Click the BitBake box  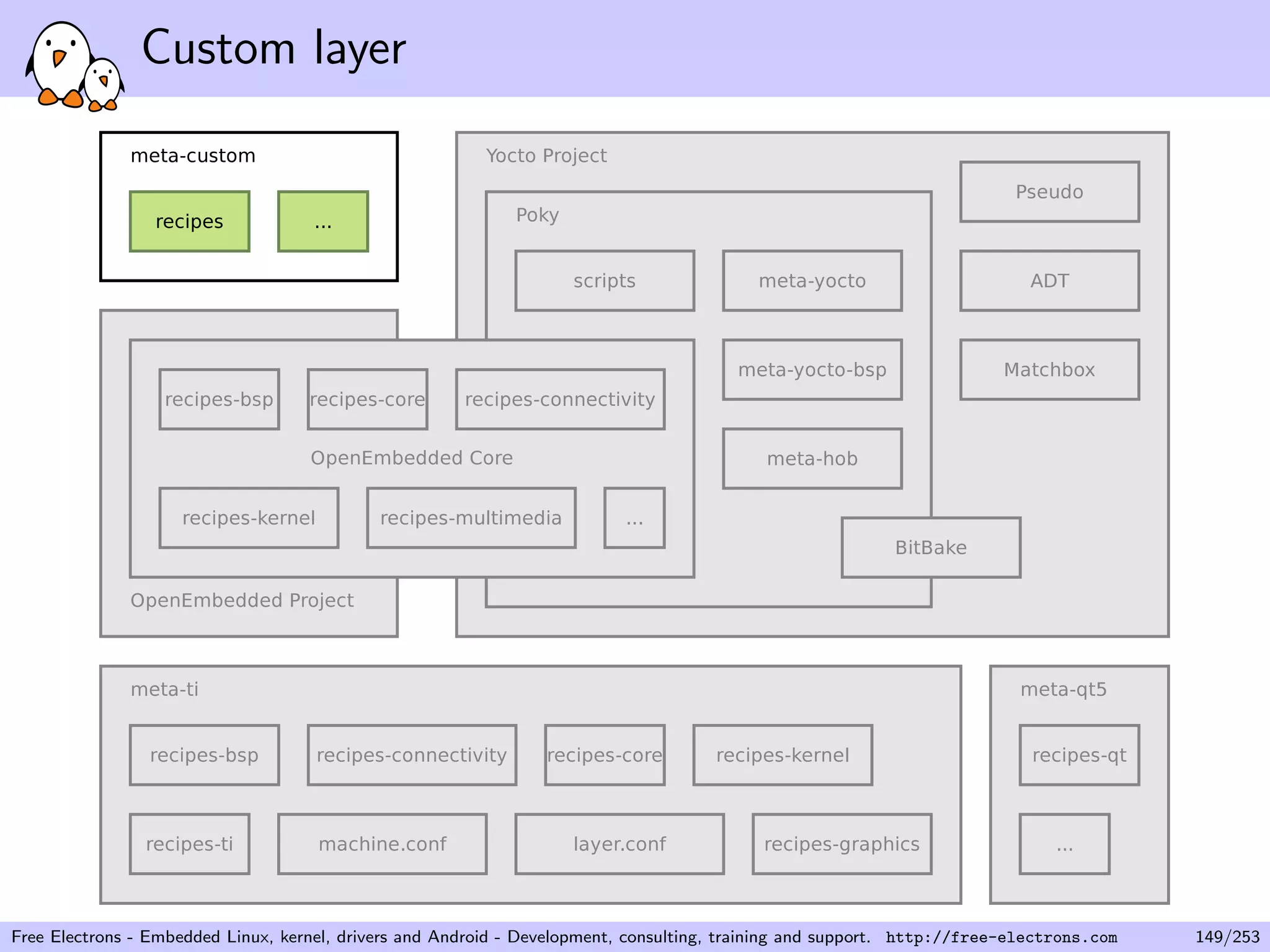tap(930, 548)
